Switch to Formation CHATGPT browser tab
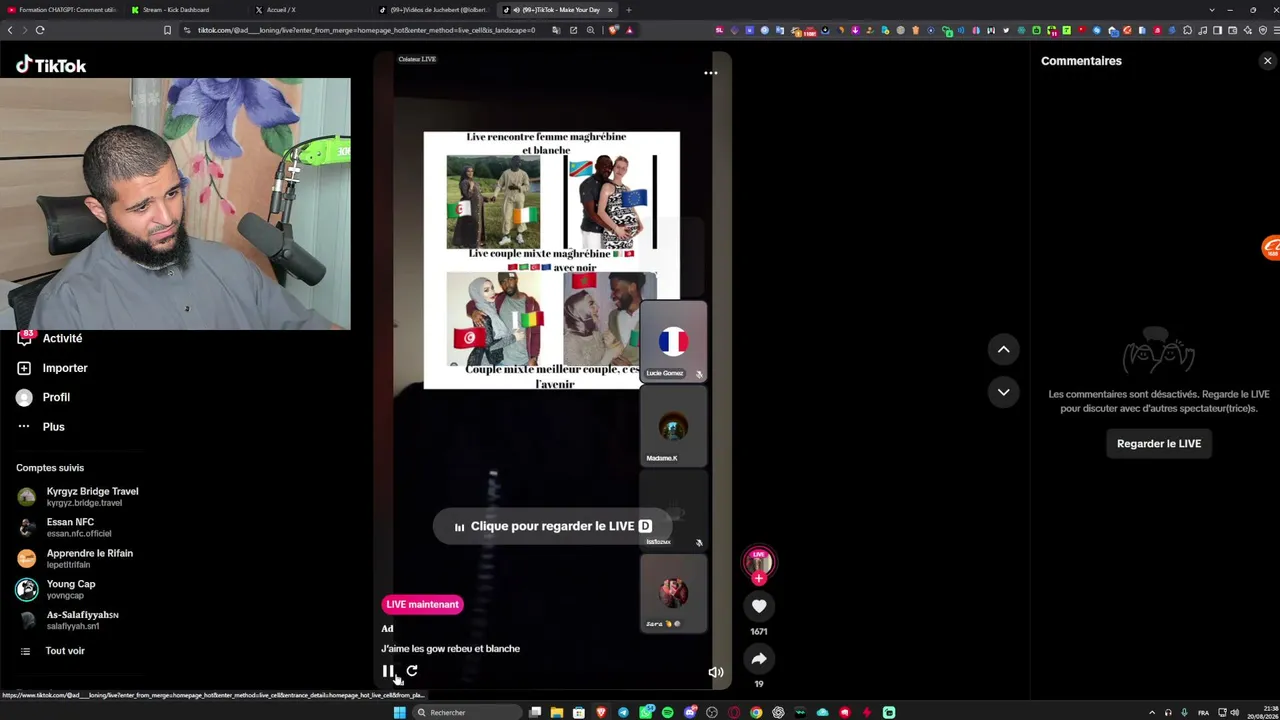The height and width of the screenshot is (720, 1280). click(x=62, y=10)
